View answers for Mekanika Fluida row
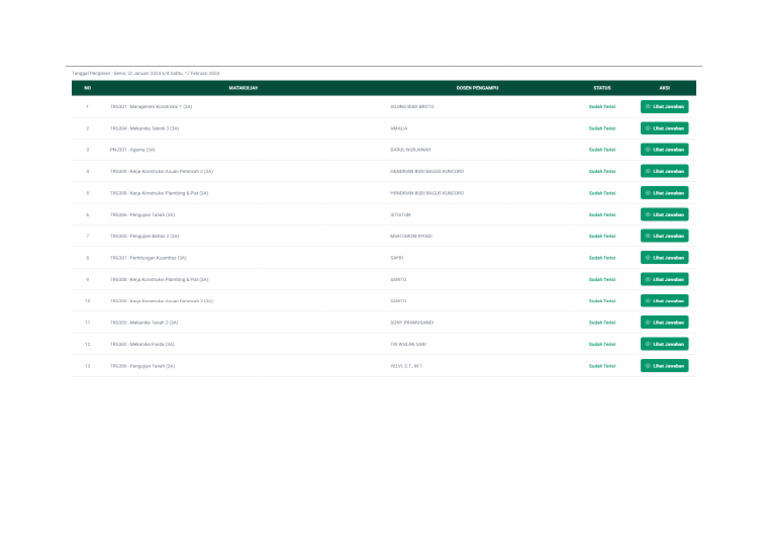Viewport: 768px width, 544px height. [x=664, y=344]
